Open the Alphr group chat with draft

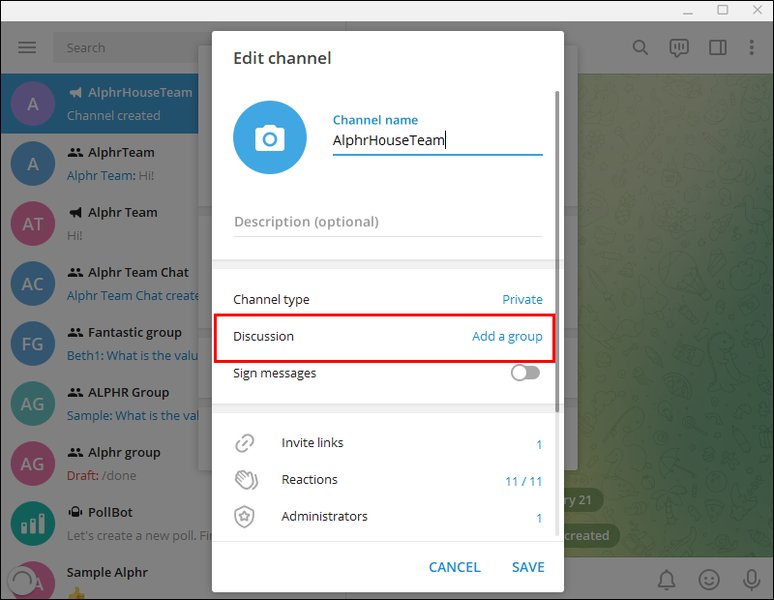pos(100,464)
